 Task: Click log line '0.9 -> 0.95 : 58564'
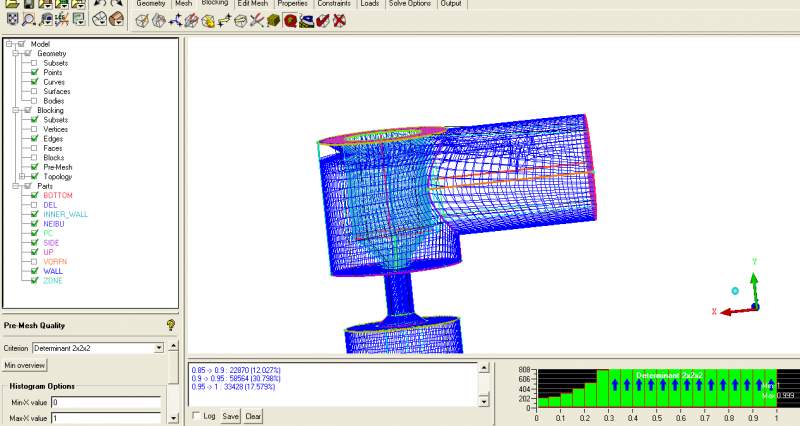pos(236,379)
